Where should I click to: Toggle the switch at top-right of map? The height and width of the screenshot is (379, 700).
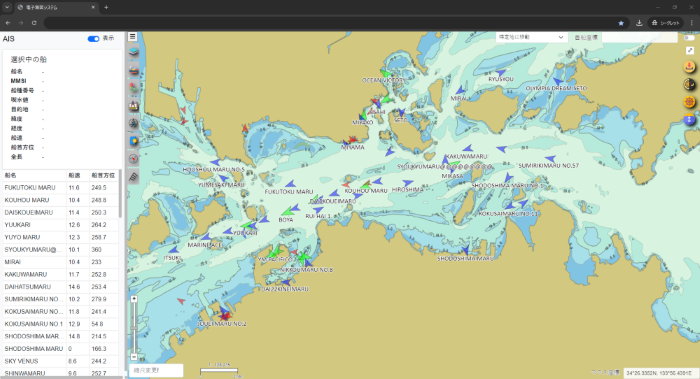(x=689, y=37)
